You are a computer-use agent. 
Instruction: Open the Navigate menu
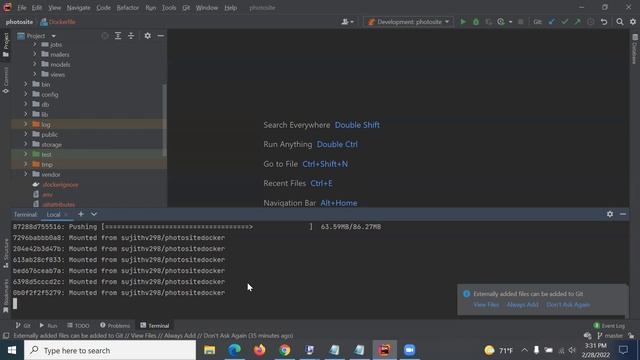click(x=78, y=8)
